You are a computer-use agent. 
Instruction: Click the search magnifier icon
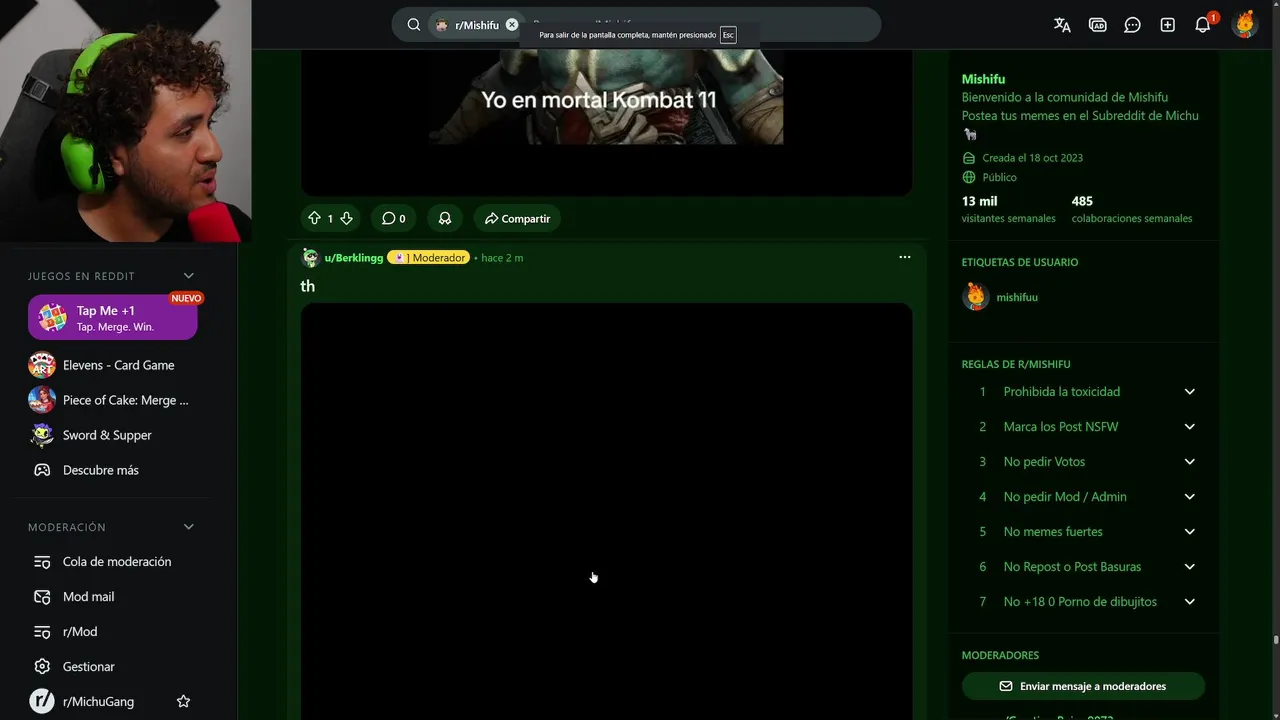click(x=413, y=25)
